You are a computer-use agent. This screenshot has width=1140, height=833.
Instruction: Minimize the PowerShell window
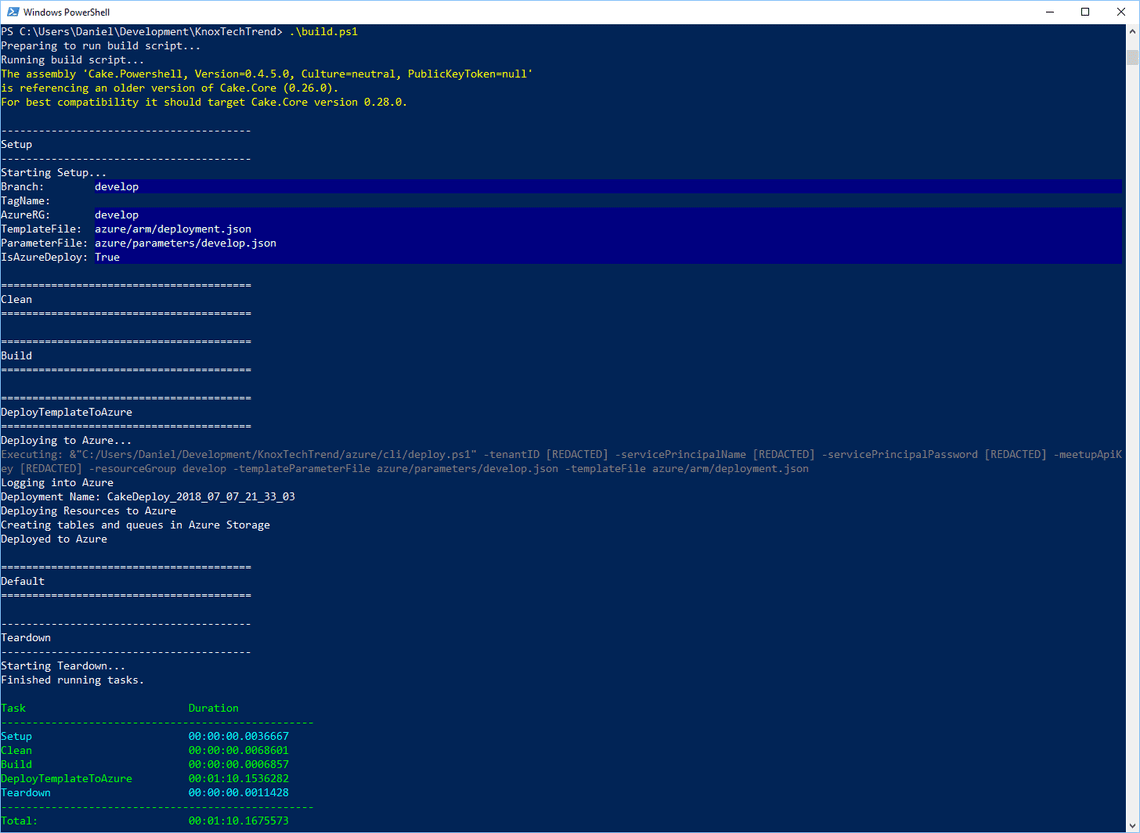(x=1049, y=11)
